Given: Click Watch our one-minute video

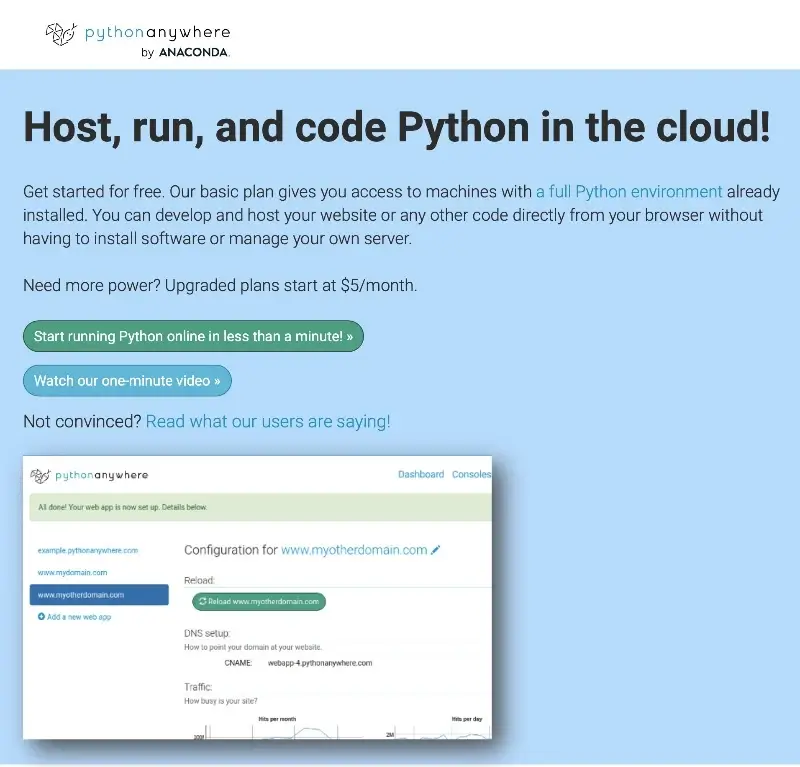Looking at the screenshot, I should pyautogui.click(x=127, y=380).
